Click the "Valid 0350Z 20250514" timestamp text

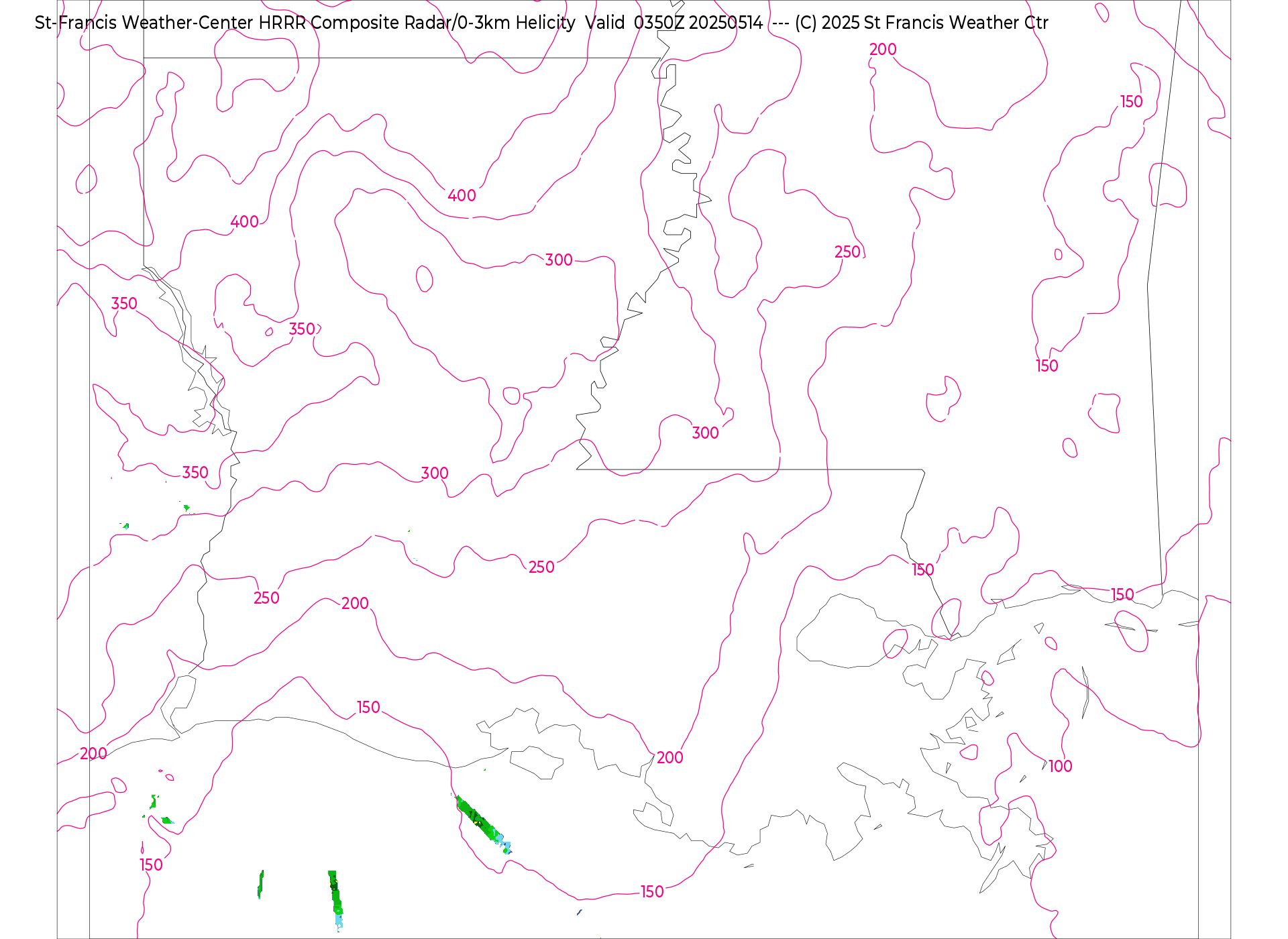point(674,23)
